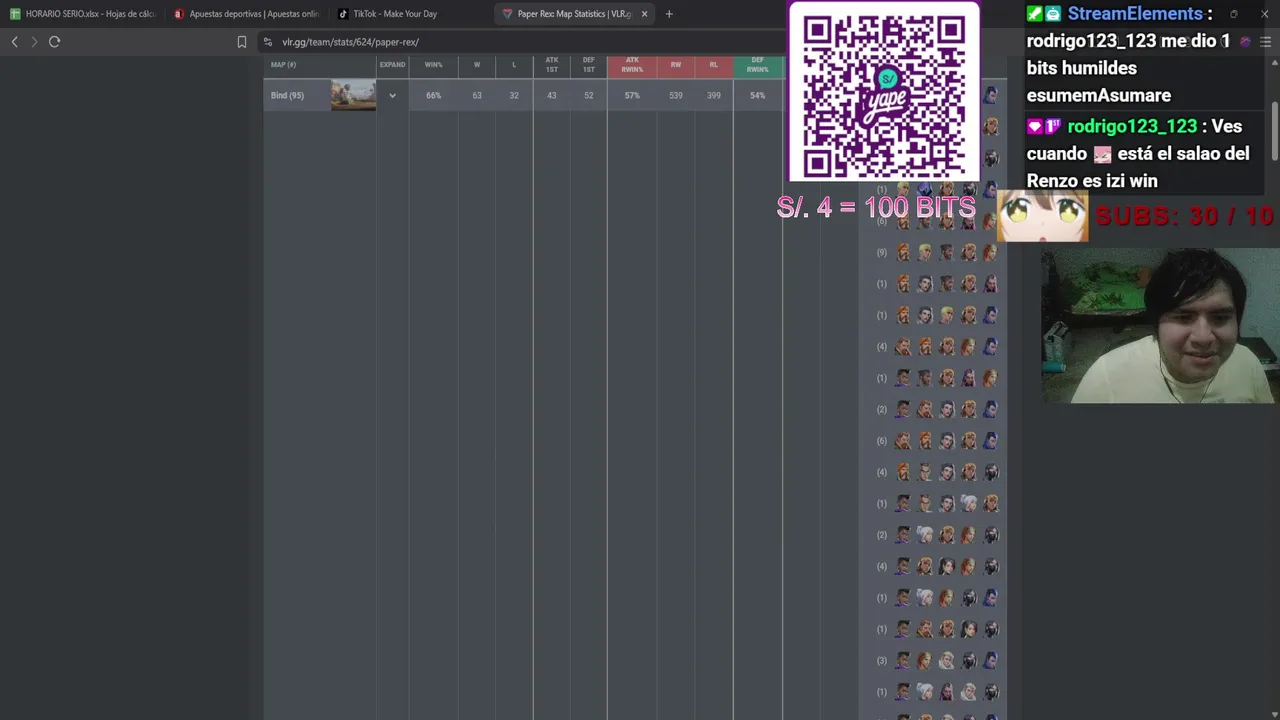1280x720 pixels.
Task: Open site information icon beside the URL
Action: click(x=268, y=42)
